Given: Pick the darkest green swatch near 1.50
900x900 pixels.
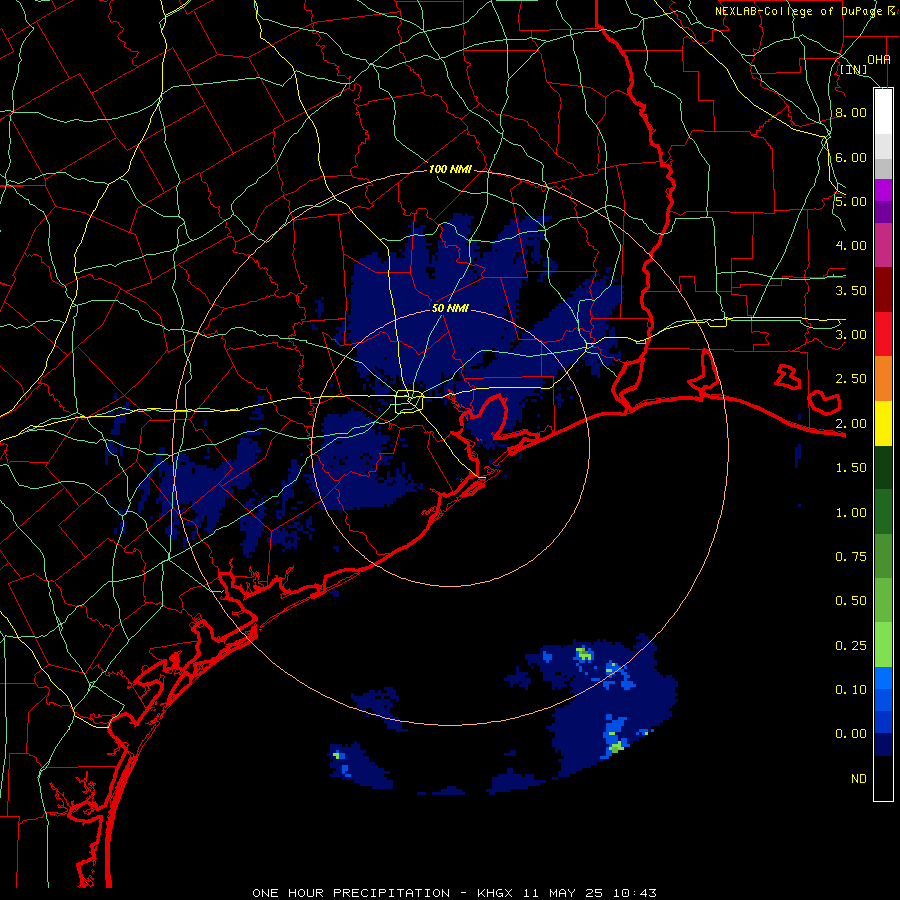Looking at the screenshot, I should (x=883, y=468).
